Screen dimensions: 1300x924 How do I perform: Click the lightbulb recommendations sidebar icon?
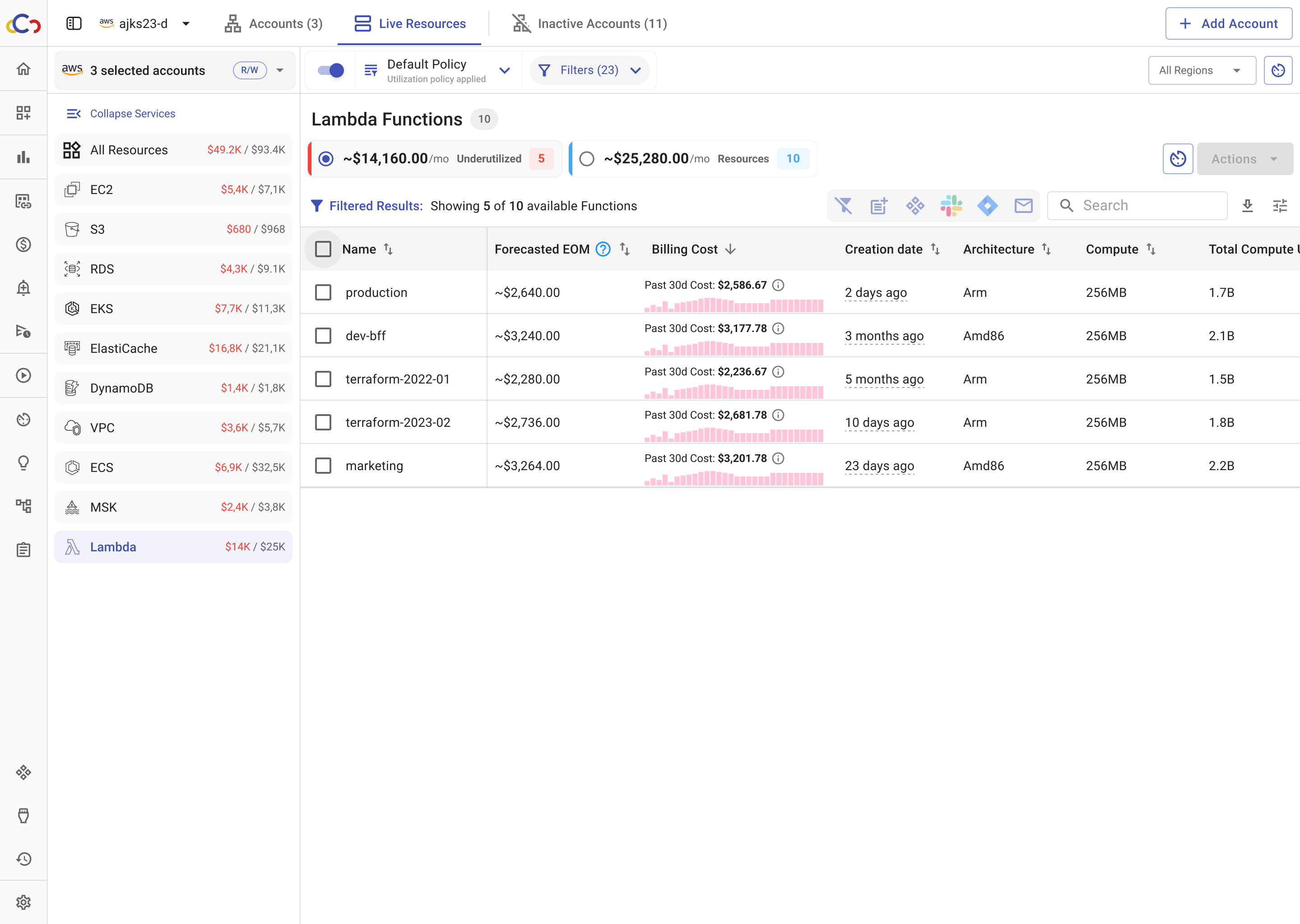(23, 462)
